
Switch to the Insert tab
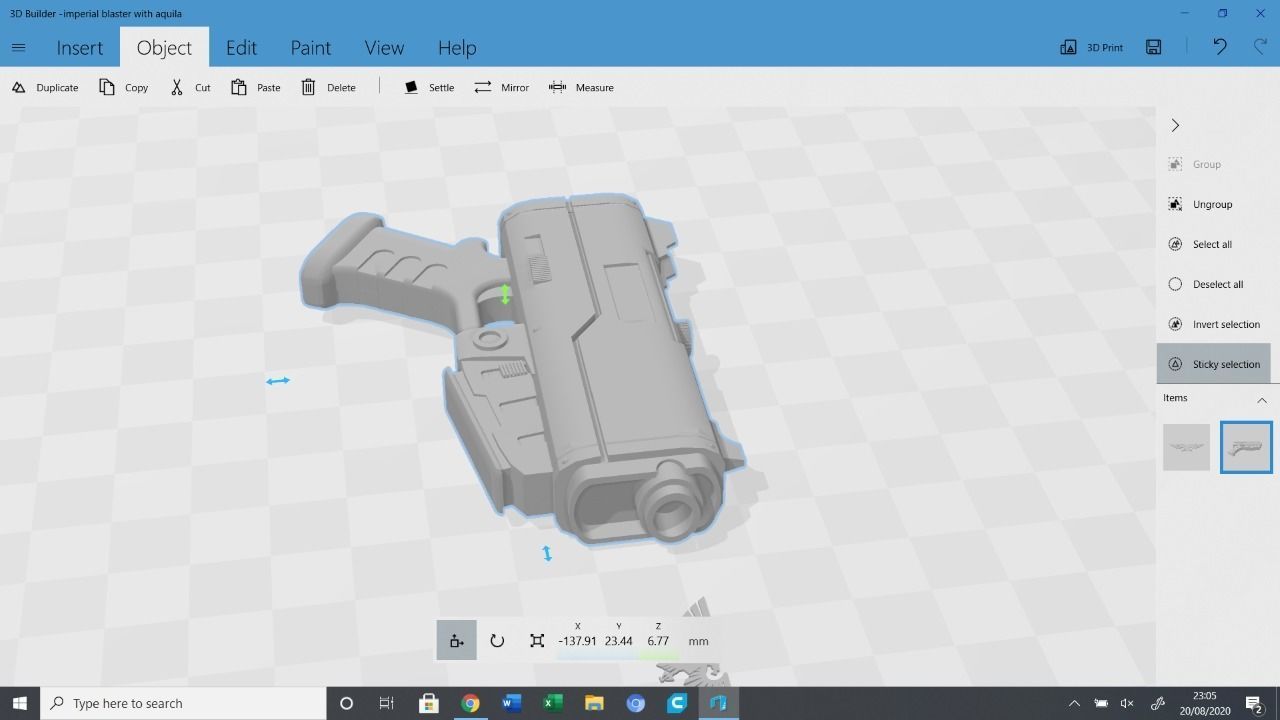80,47
